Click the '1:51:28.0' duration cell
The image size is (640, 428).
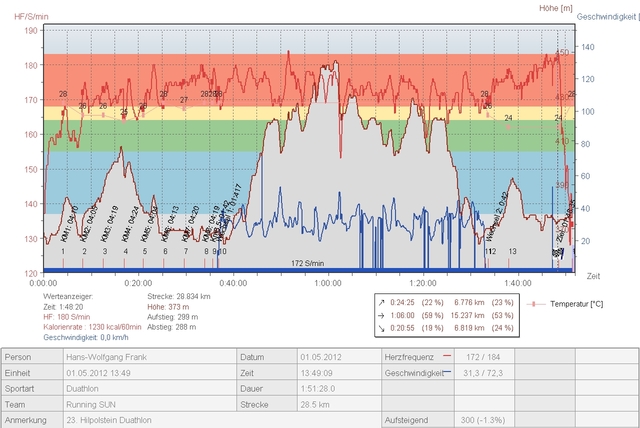(339, 389)
